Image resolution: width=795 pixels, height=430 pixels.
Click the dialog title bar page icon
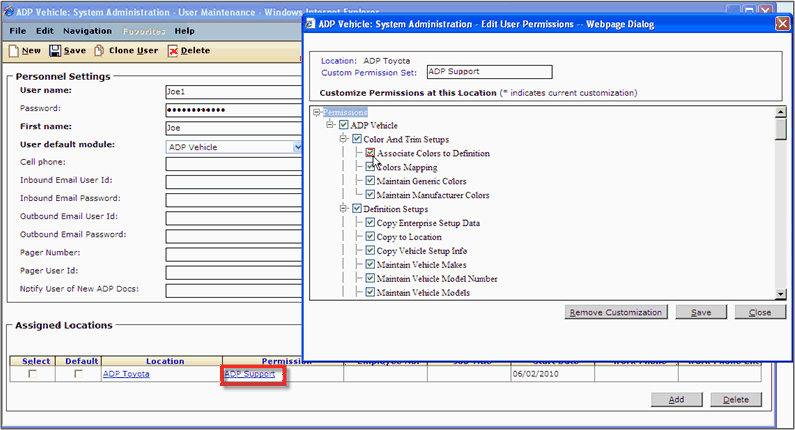(310, 24)
